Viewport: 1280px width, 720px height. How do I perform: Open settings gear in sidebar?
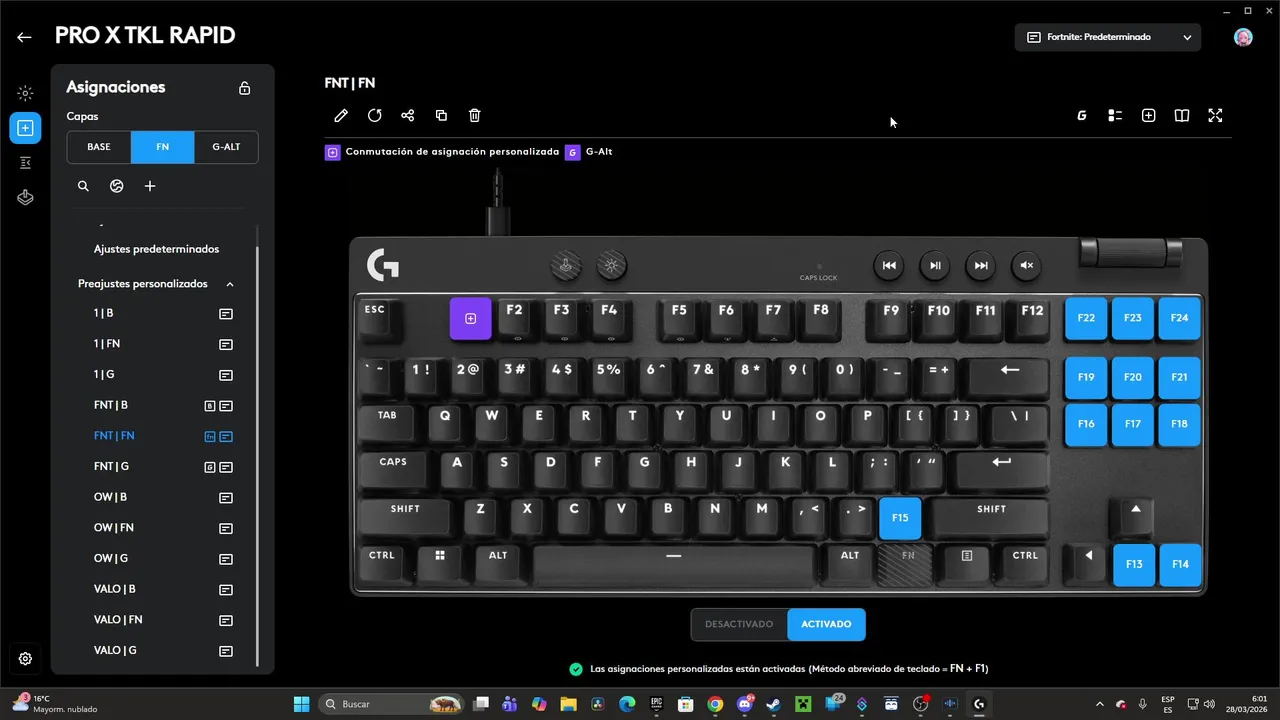click(x=25, y=659)
